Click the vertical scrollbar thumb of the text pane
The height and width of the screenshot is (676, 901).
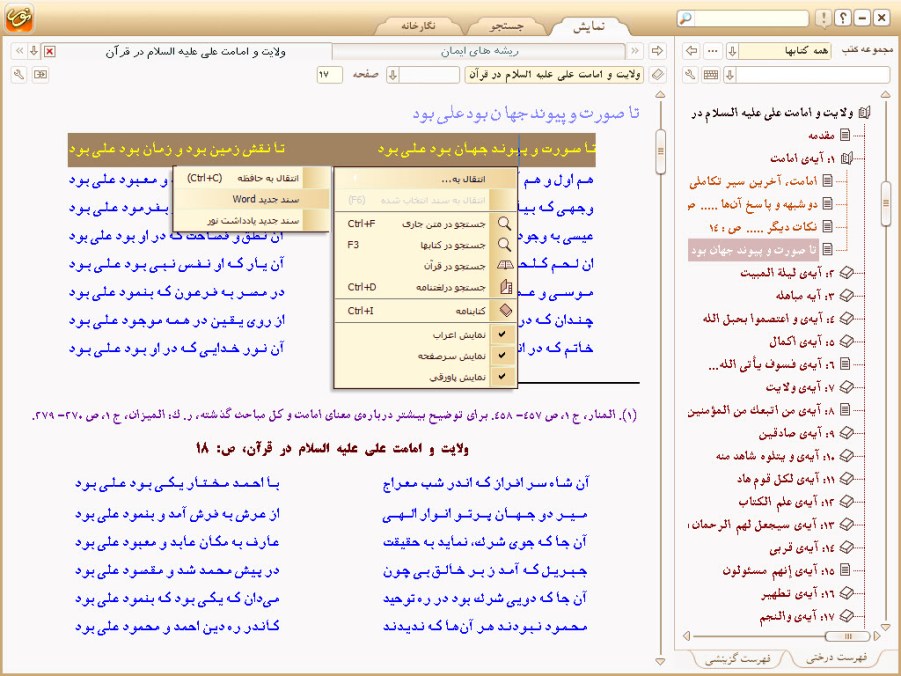[660, 152]
